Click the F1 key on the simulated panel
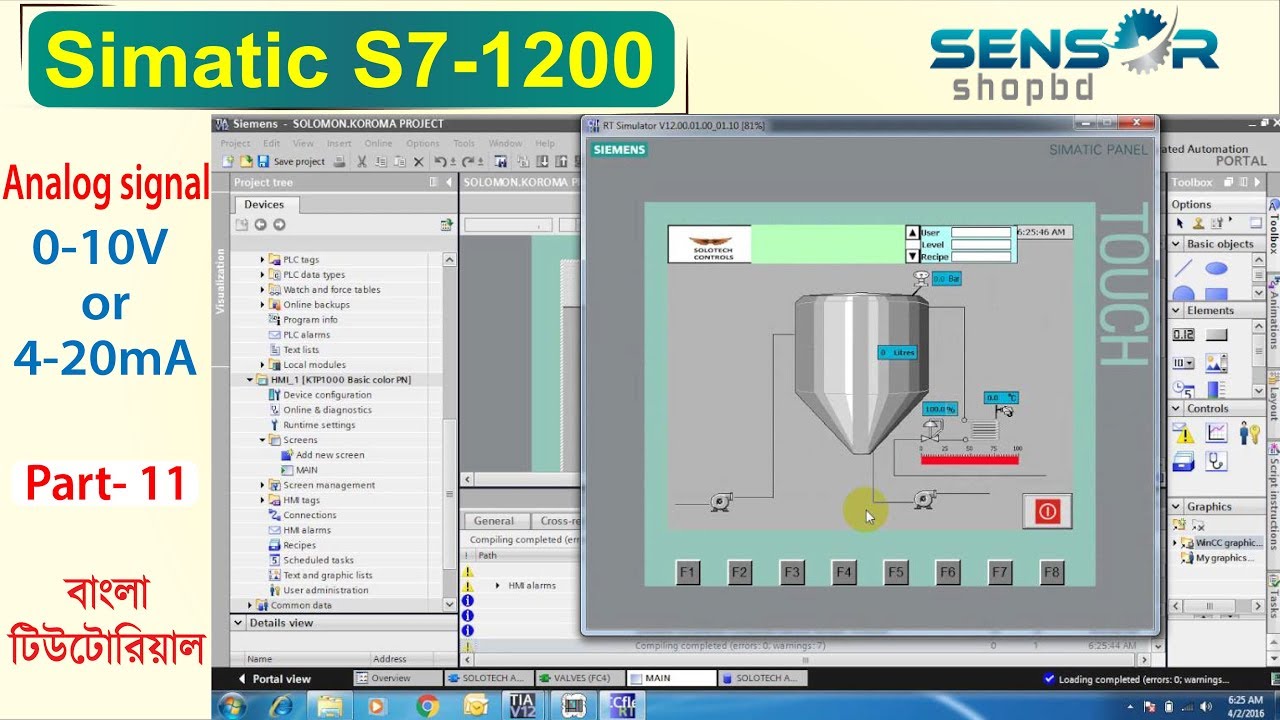 (687, 572)
